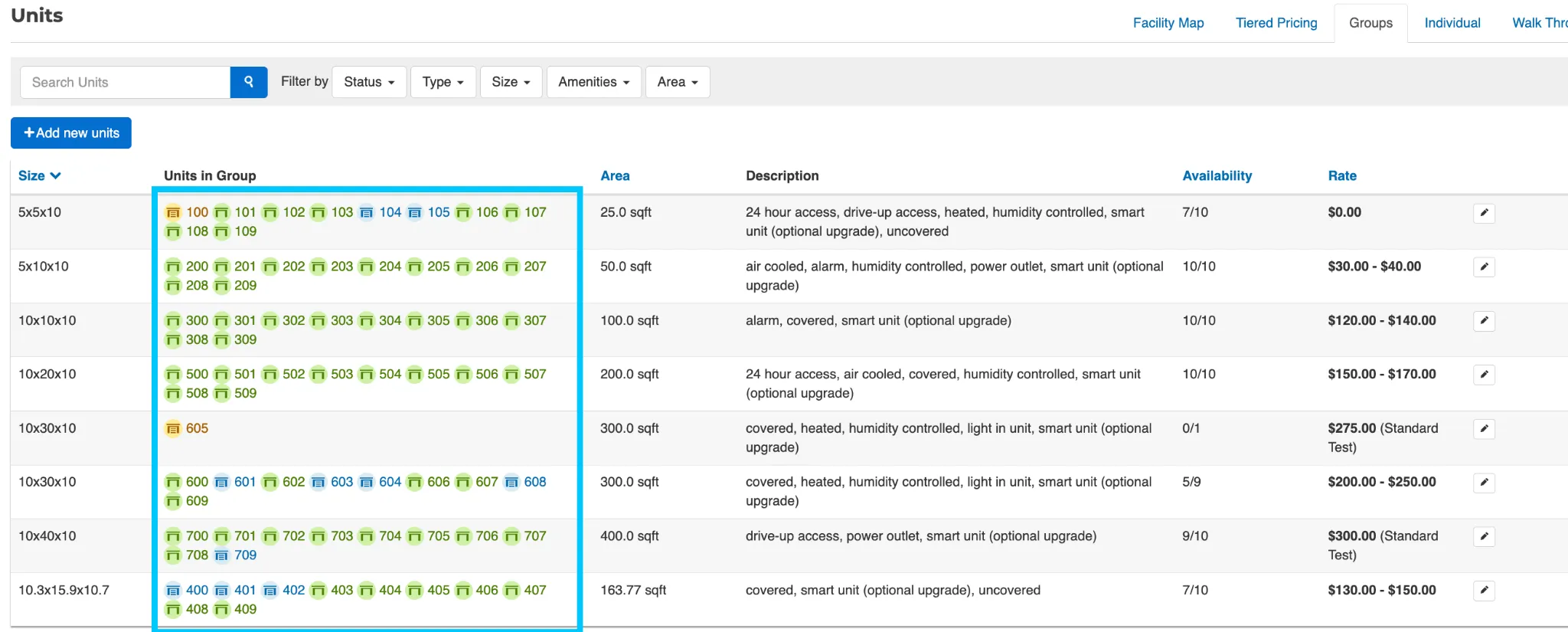Screen dimensions: 1568x632
Task: Click the green icon beside unit 200
Action: tap(173, 267)
